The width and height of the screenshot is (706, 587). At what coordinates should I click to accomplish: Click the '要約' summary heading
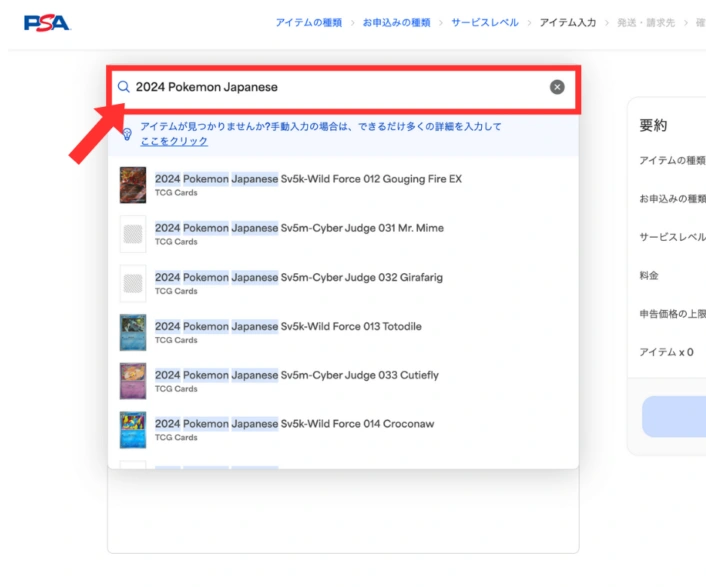[653, 125]
